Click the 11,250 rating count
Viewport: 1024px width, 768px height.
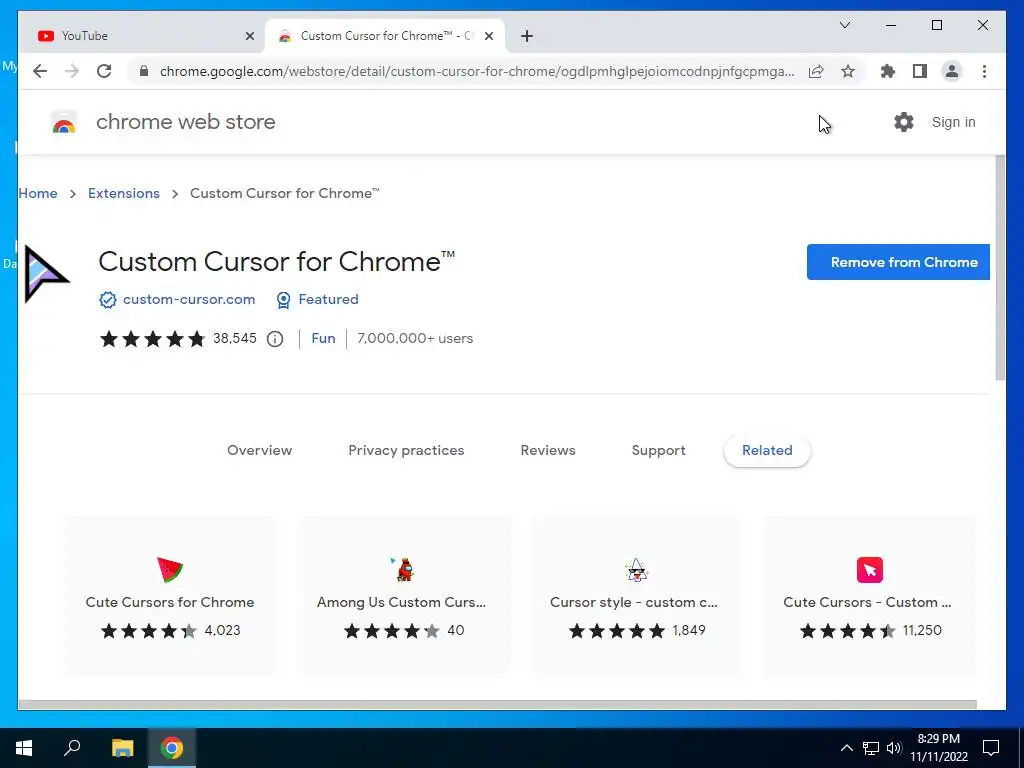(922, 630)
